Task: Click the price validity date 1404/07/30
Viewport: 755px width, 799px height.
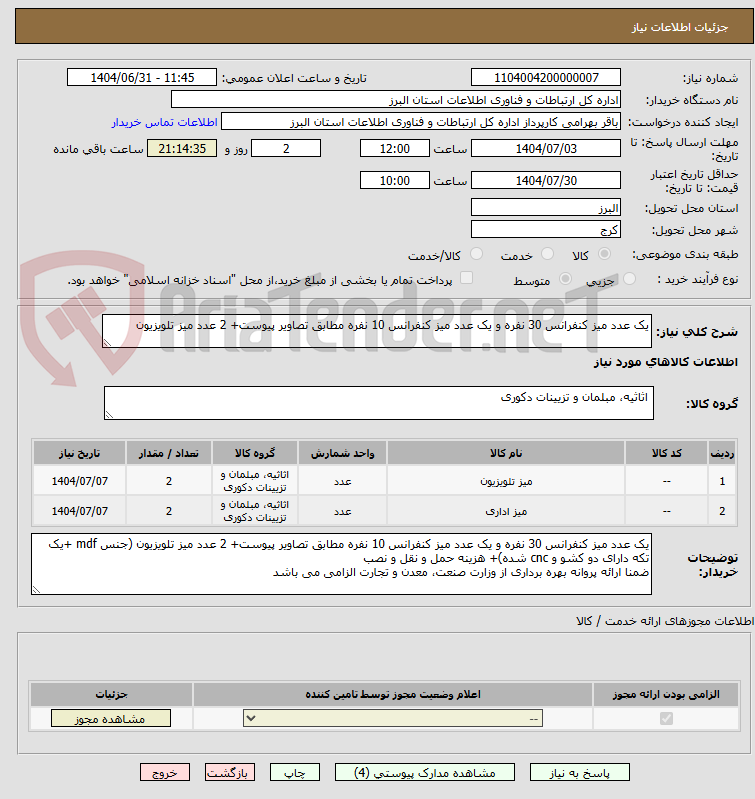Action: (x=546, y=180)
